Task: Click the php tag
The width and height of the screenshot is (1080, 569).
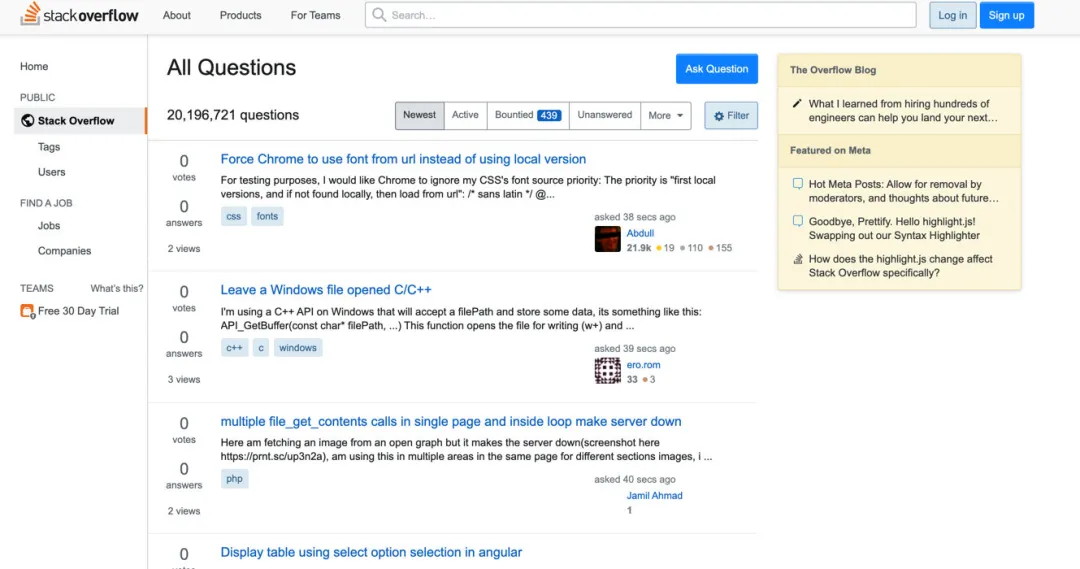Action: (234, 479)
